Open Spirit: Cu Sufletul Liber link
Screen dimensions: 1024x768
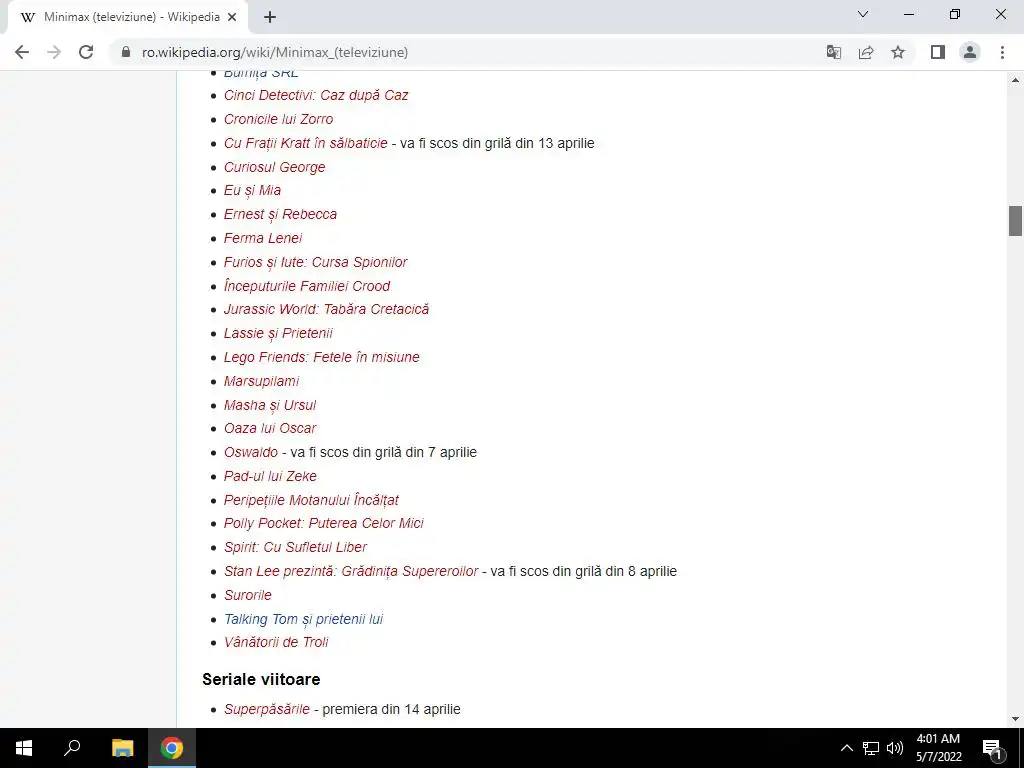(295, 547)
